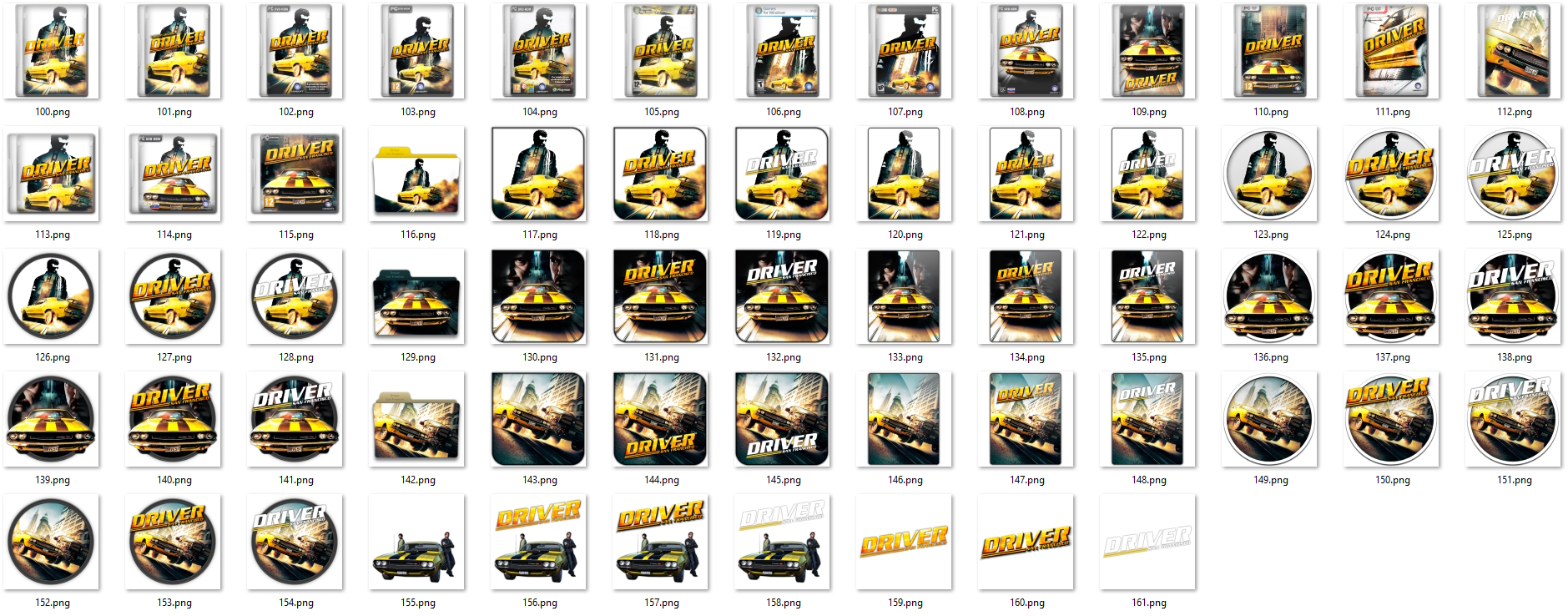Screen dimensions: 1568x616
Task: Select the 115.png dark box cover icon
Action: coord(295,174)
